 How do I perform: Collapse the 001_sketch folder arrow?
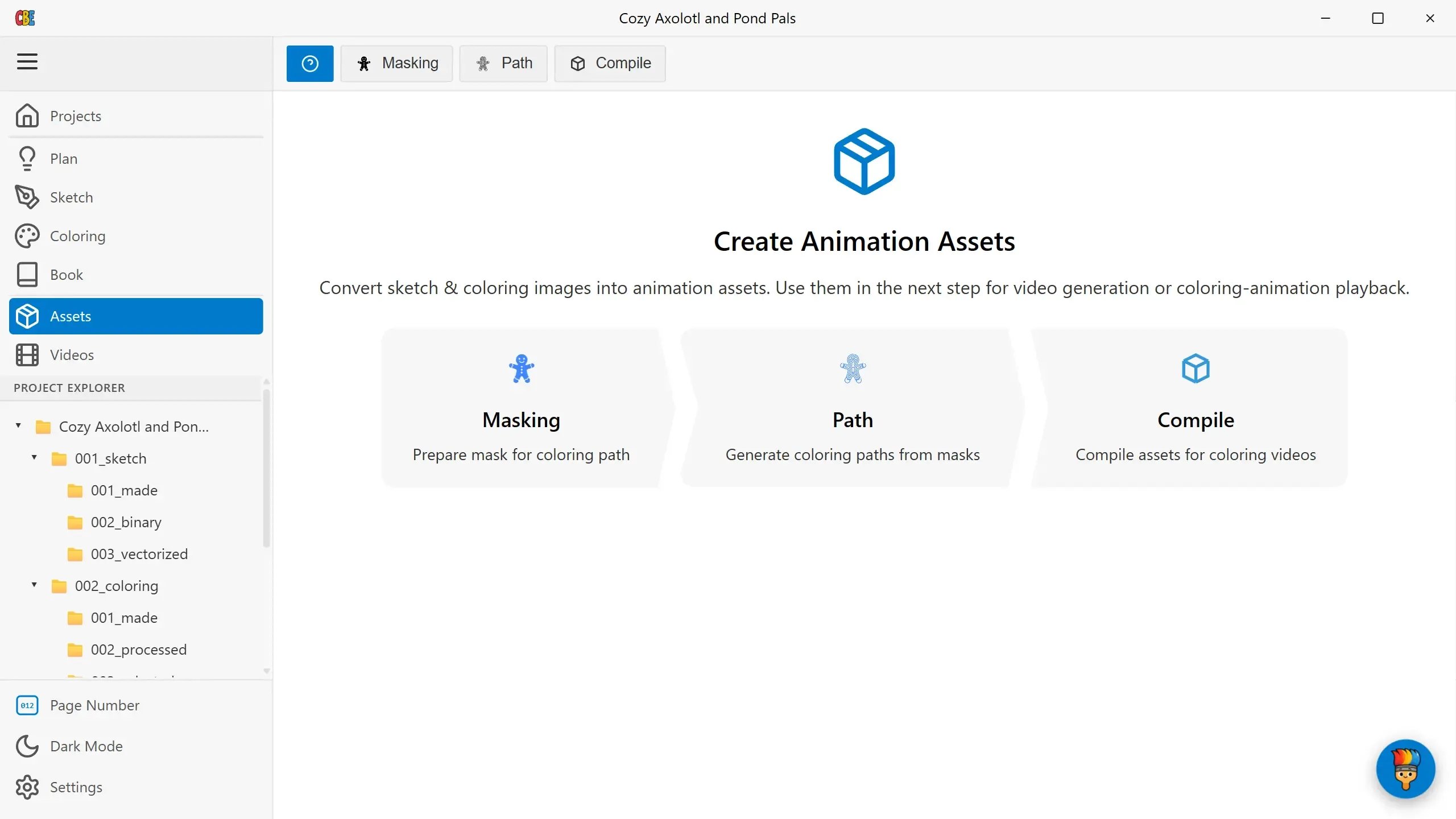34,457
